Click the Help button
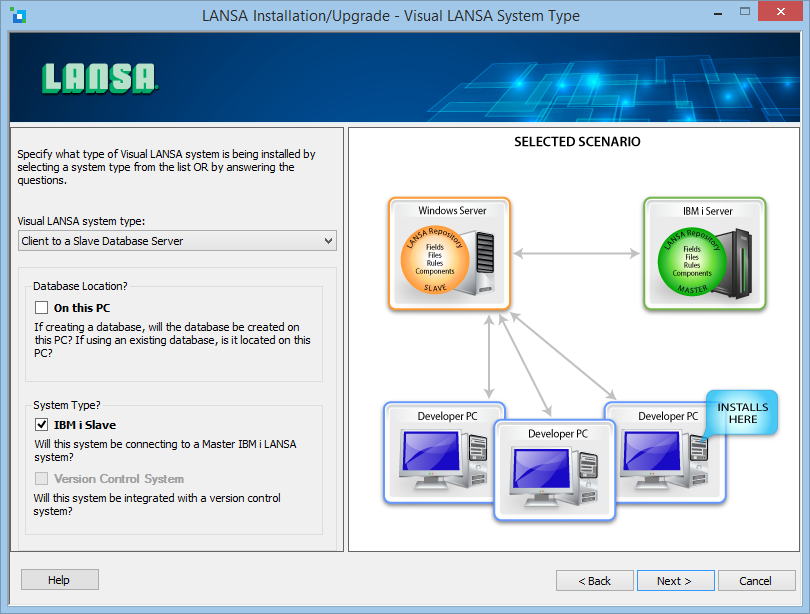The image size is (810, 614). tap(60, 580)
